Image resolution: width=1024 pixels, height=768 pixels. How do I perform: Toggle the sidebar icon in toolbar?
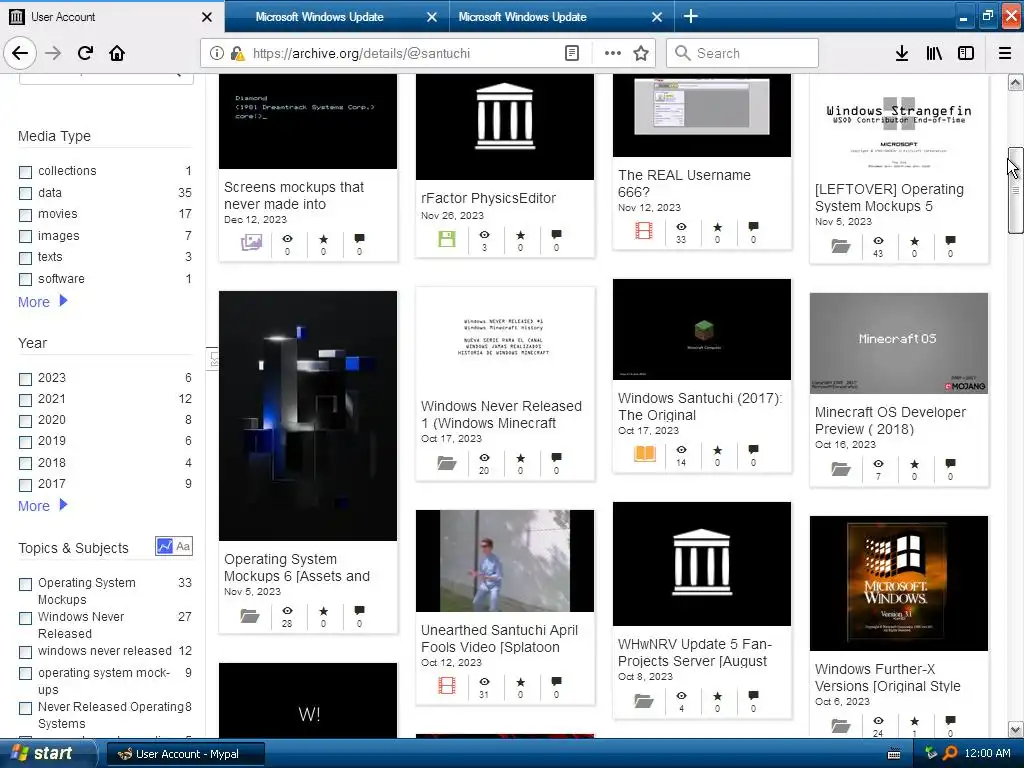[966, 53]
